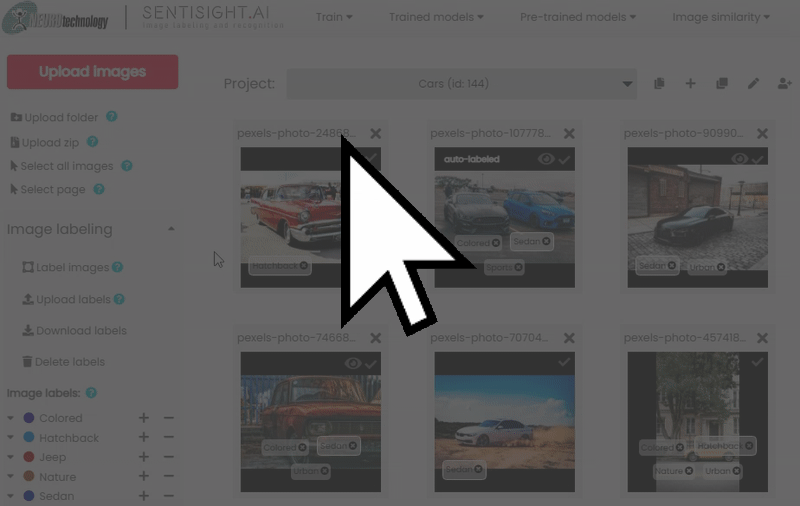Click the help icon next to Upload folder
The image size is (800, 506).
click(112, 117)
